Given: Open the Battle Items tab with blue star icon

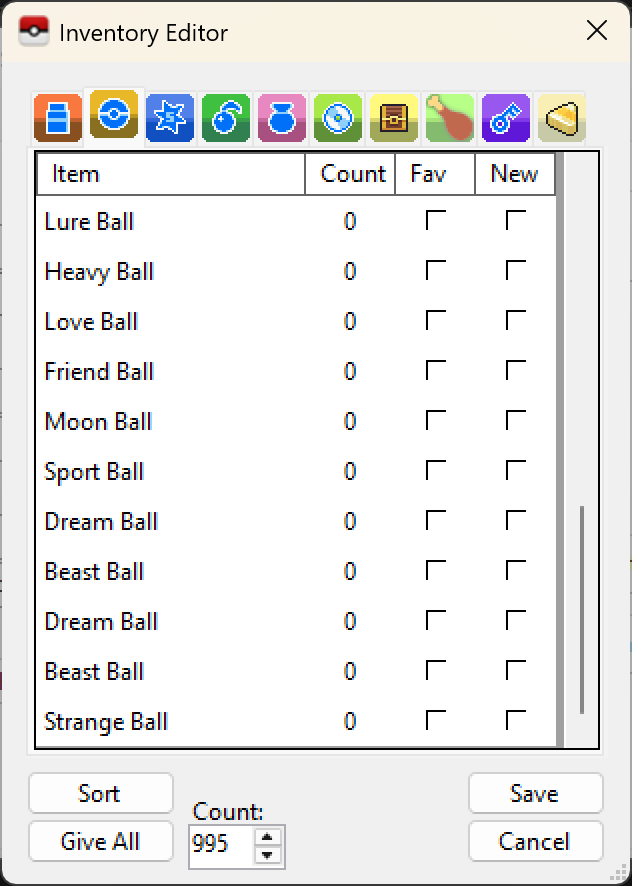Looking at the screenshot, I should [169, 117].
